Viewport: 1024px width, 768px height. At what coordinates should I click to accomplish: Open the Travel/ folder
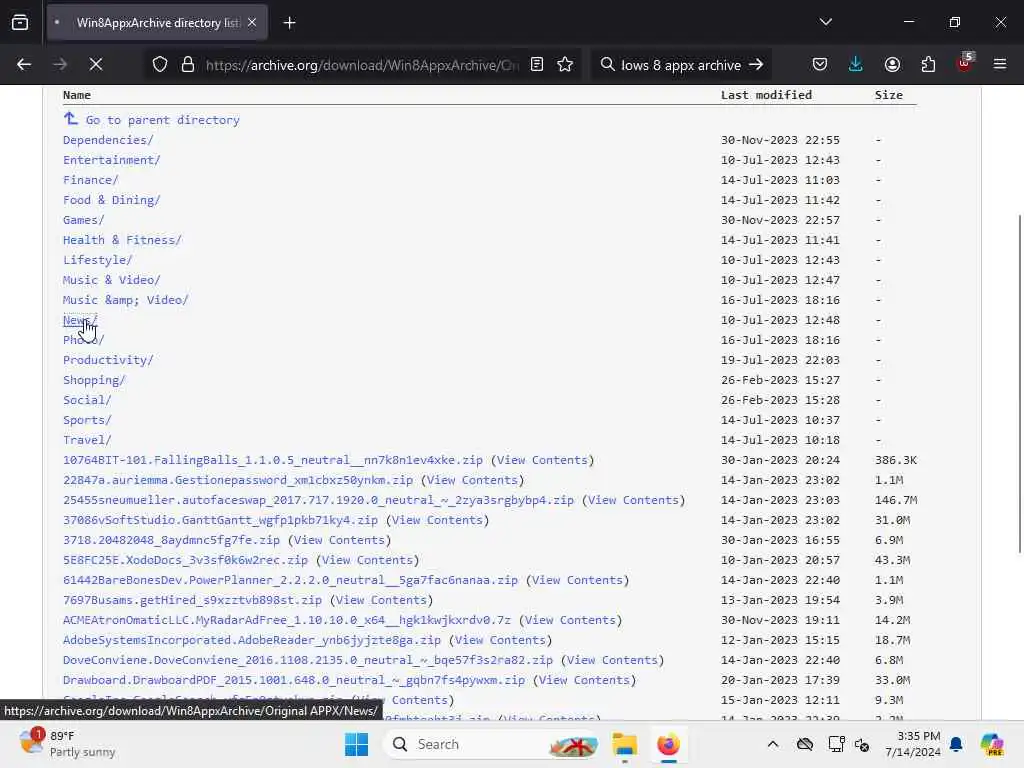(87, 440)
